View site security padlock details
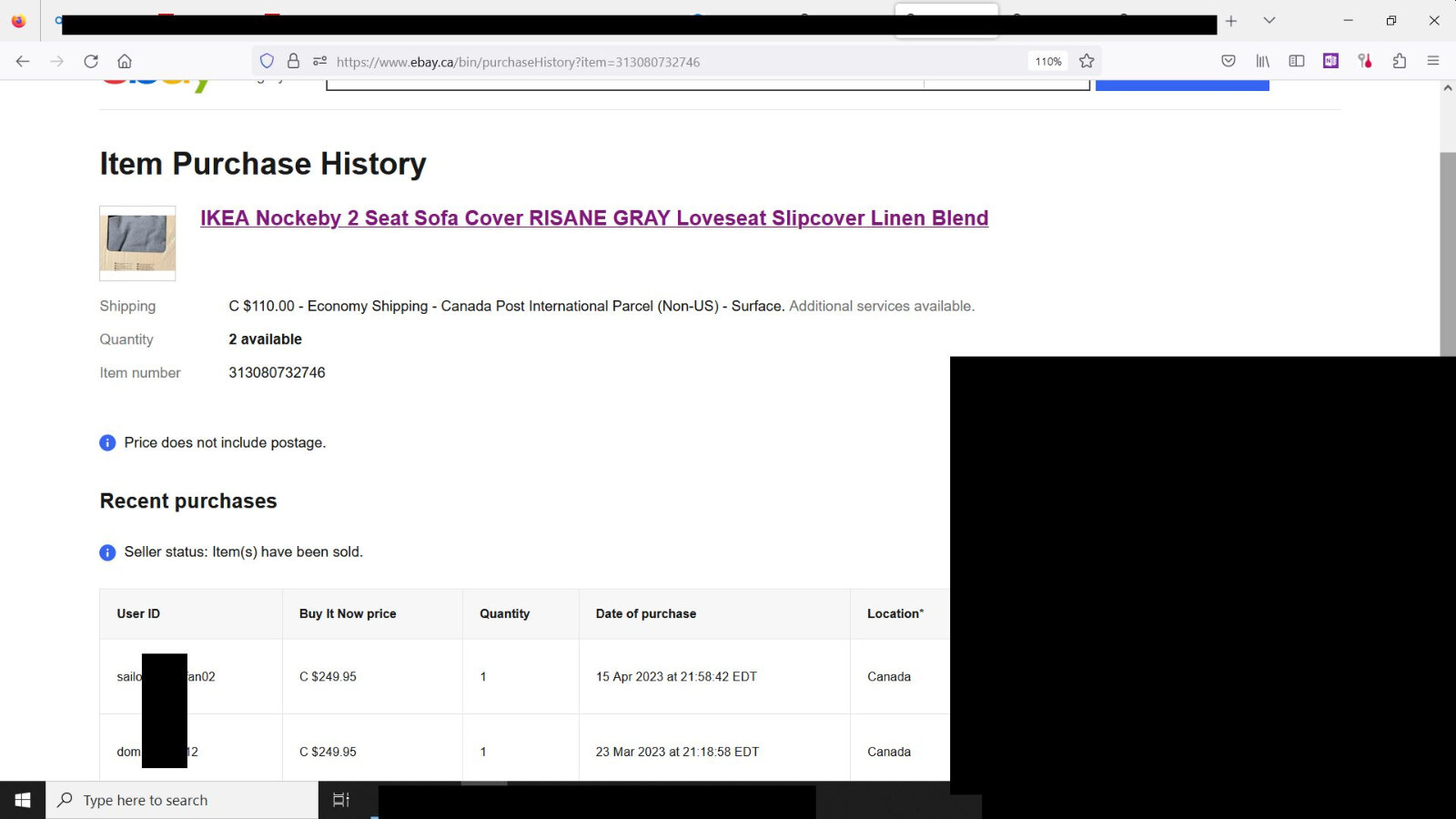The width and height of the screenshot is (1456, 819). 293,61
